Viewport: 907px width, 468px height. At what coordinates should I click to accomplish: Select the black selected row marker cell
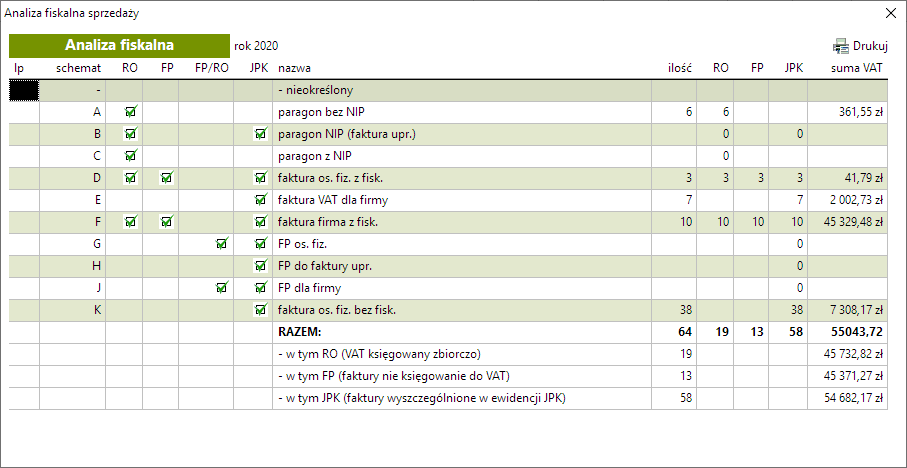(24, 90)
